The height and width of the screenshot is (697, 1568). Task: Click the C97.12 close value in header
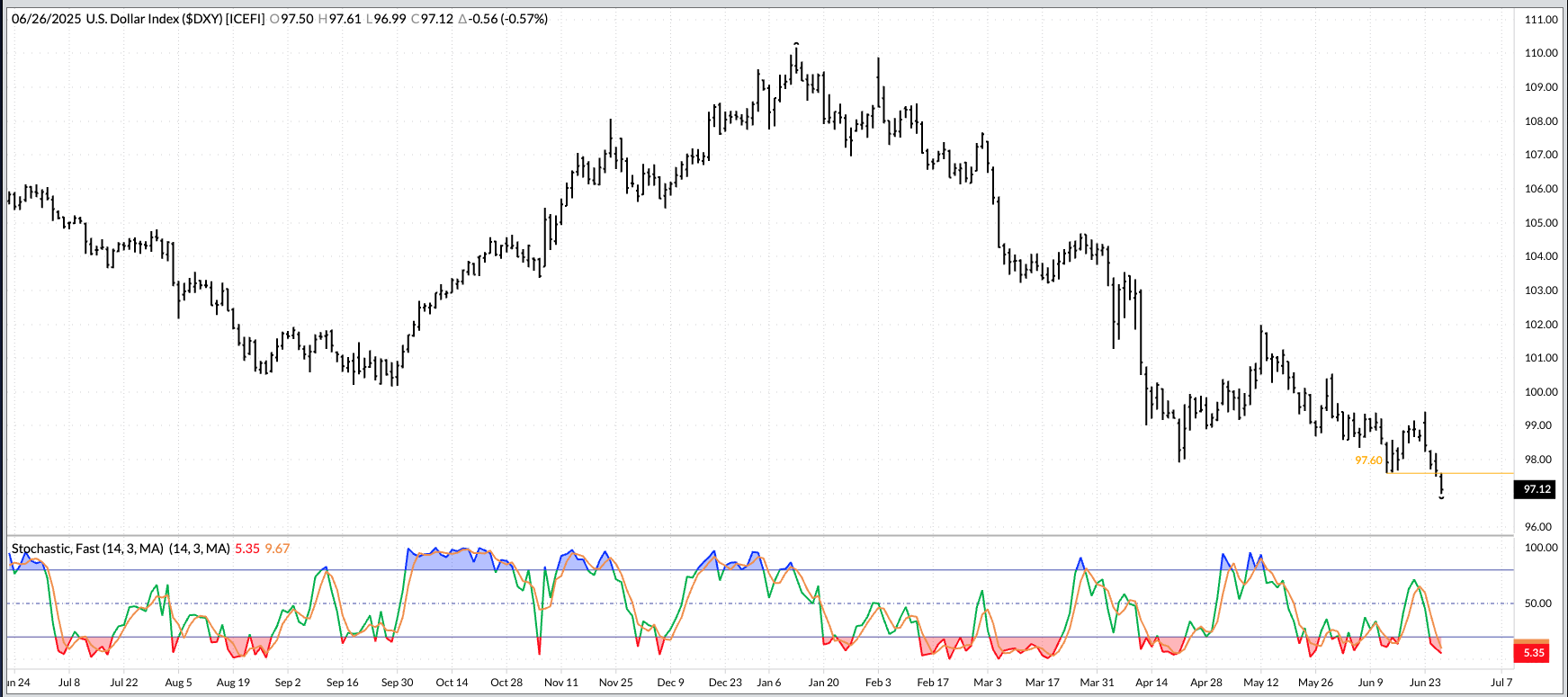432,19
